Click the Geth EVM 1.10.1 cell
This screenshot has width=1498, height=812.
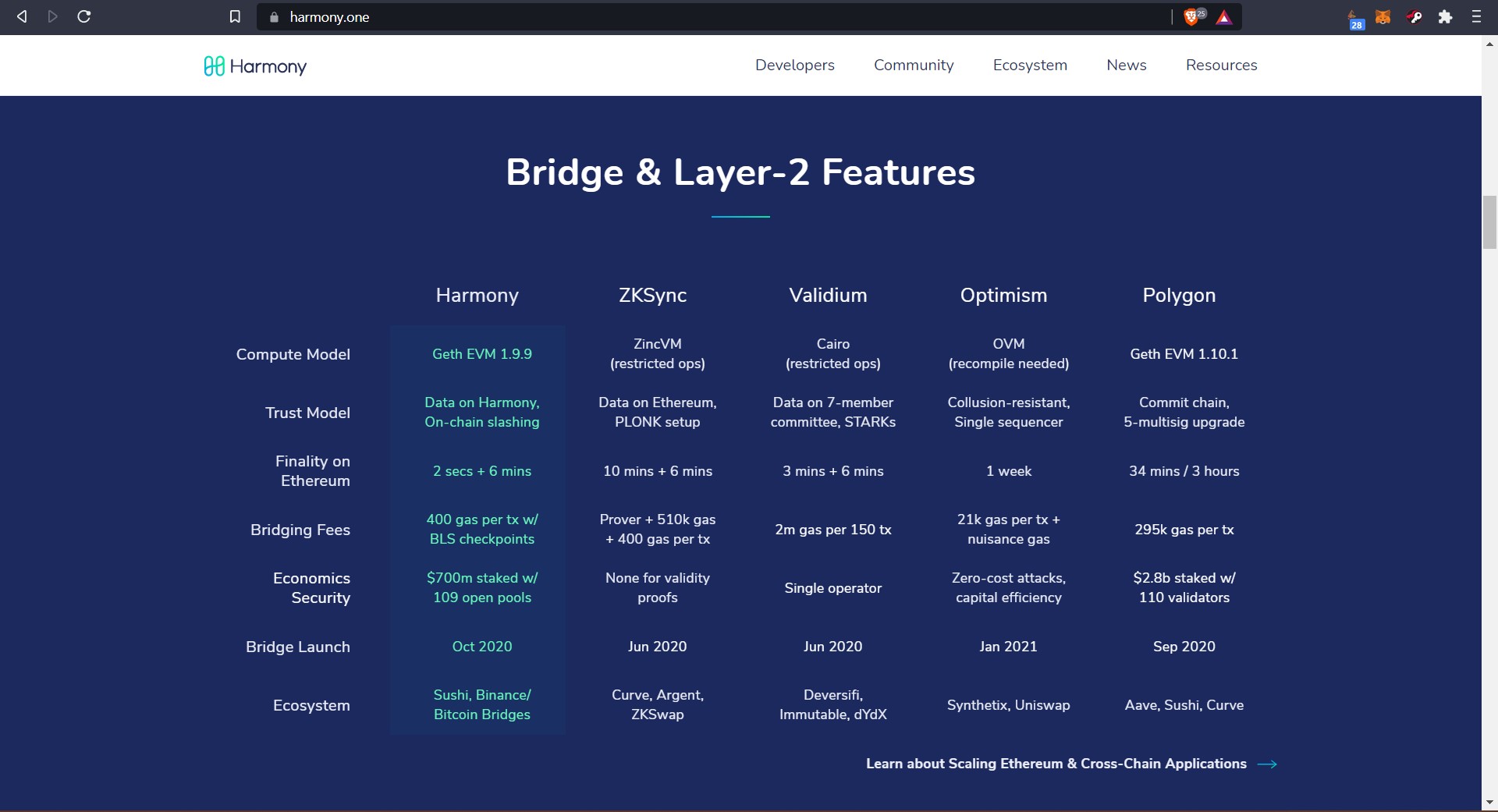[1184, 354]
